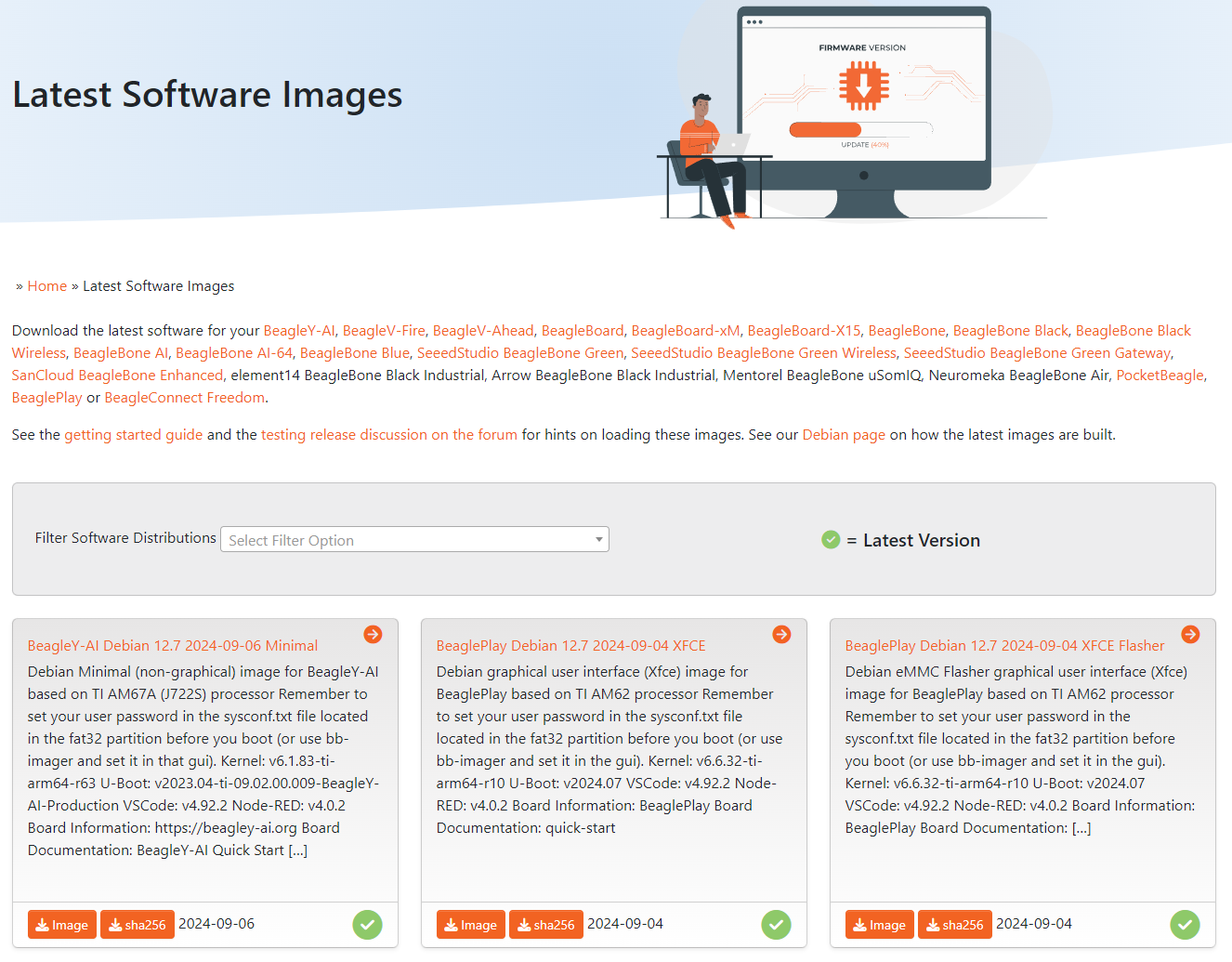Click the Latest Software Images page heading
This screenshot has height=962, width=1232.
(x=207, y=95)
